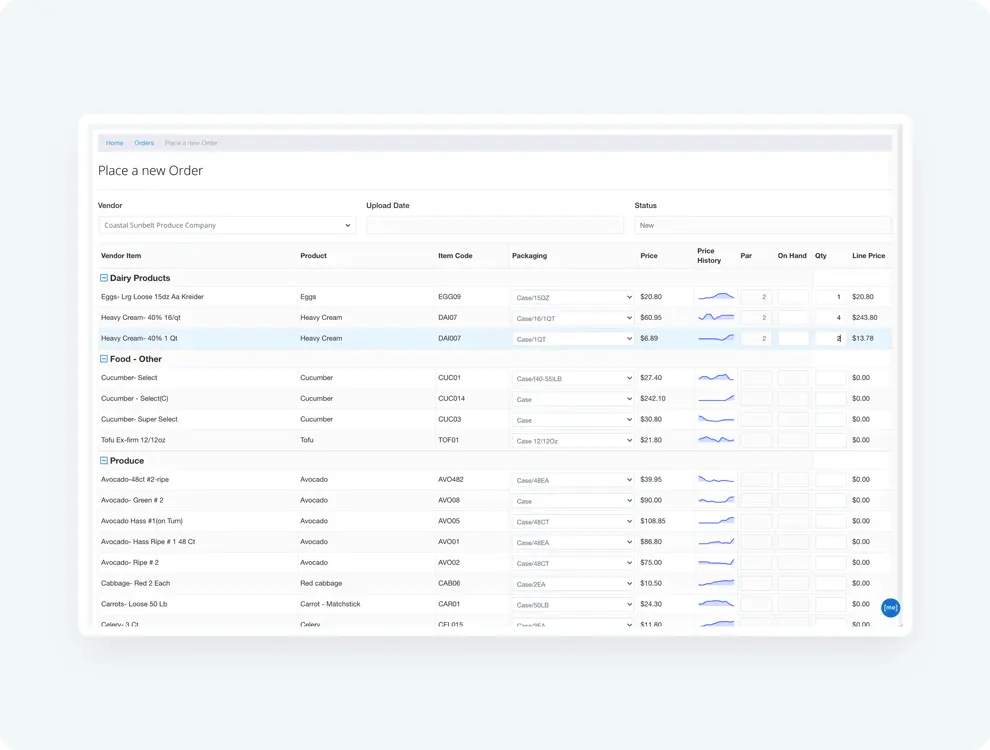View price history sparkline for Eggs
The height and width of the screenshot is (750, 990).
click(715, 297)
